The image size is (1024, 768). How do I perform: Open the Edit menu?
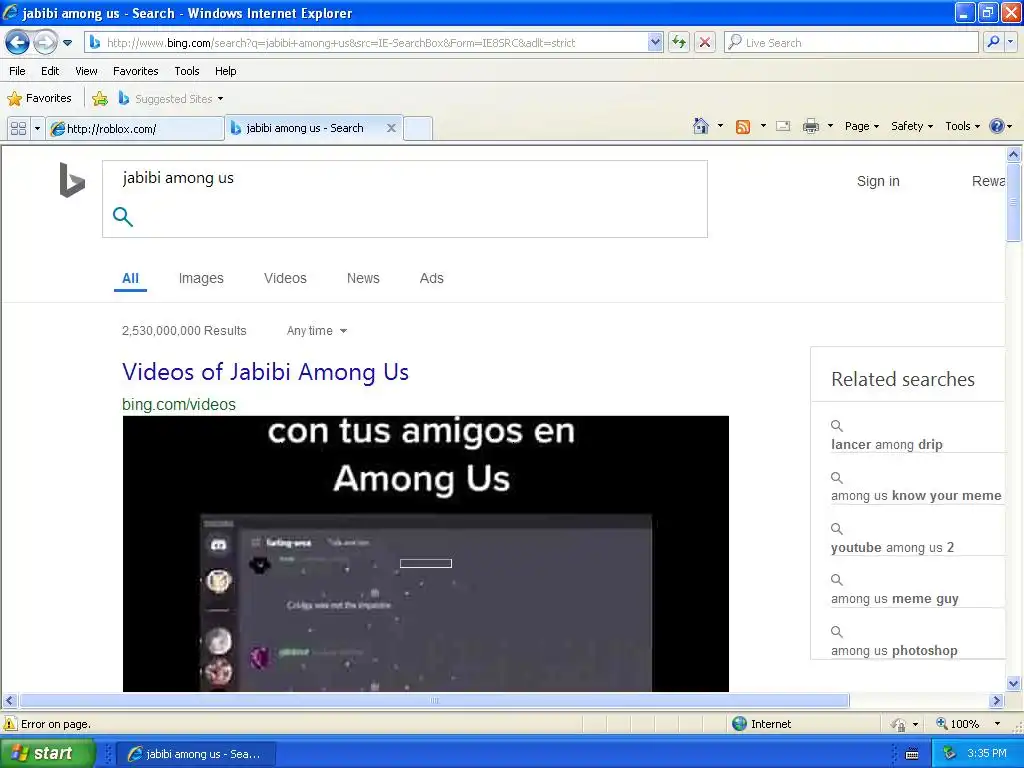pyautogui.click(x=50, y=71)
